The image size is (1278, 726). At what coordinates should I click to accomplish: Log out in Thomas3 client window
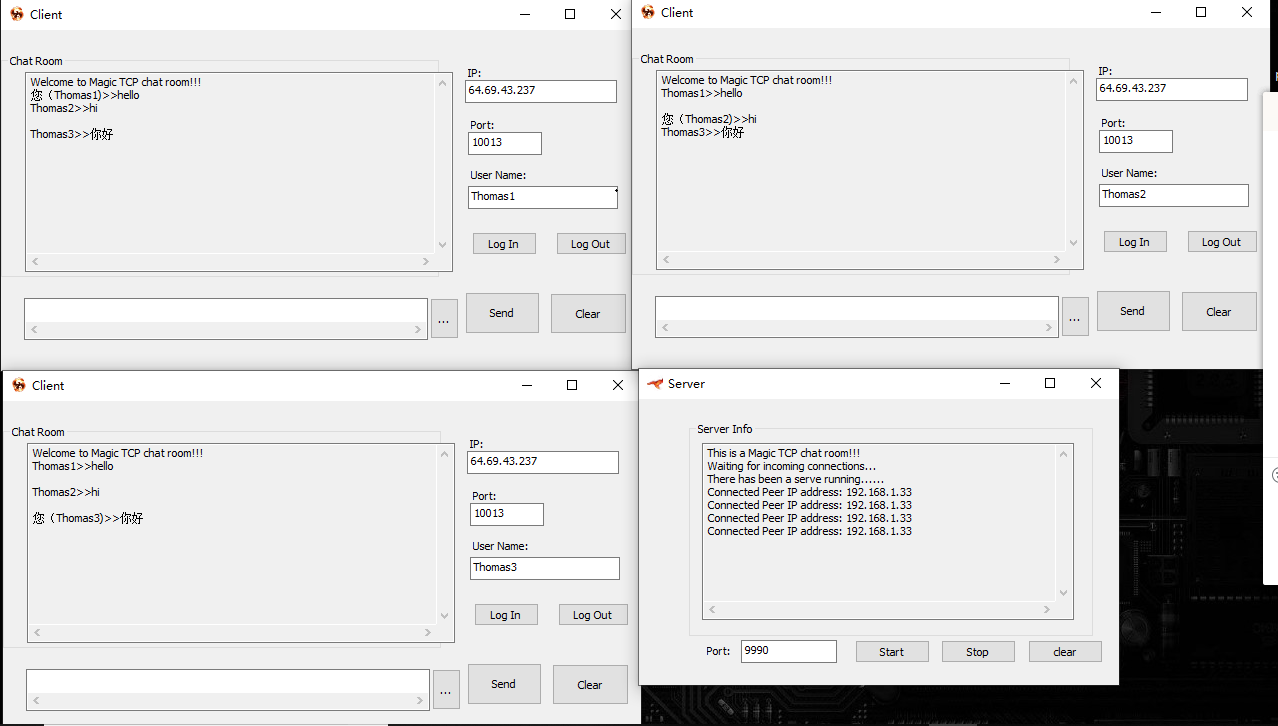(593, 615)
